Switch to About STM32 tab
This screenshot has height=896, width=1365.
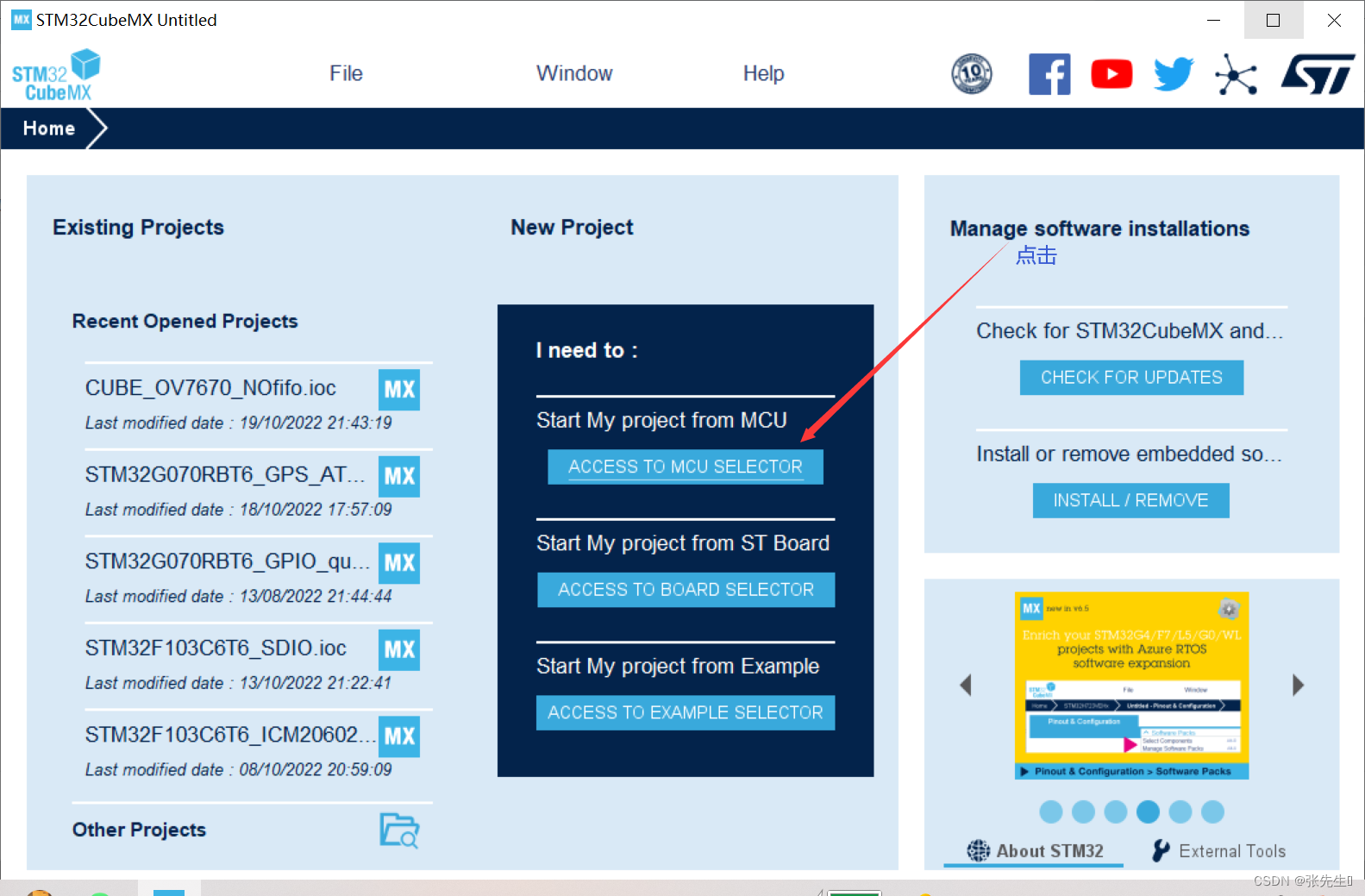coord(1034,850)
